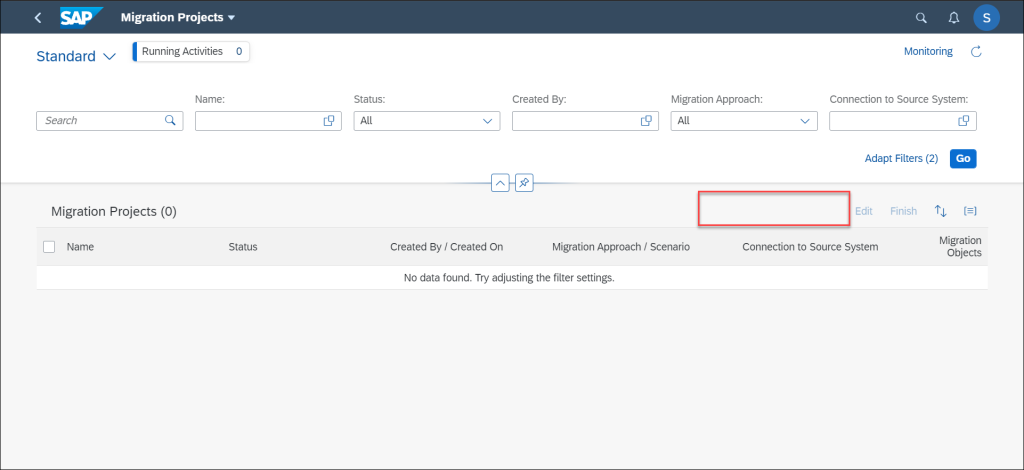Pin the filter header
This screenshot has width=1024, height=470.
point(524,184)
